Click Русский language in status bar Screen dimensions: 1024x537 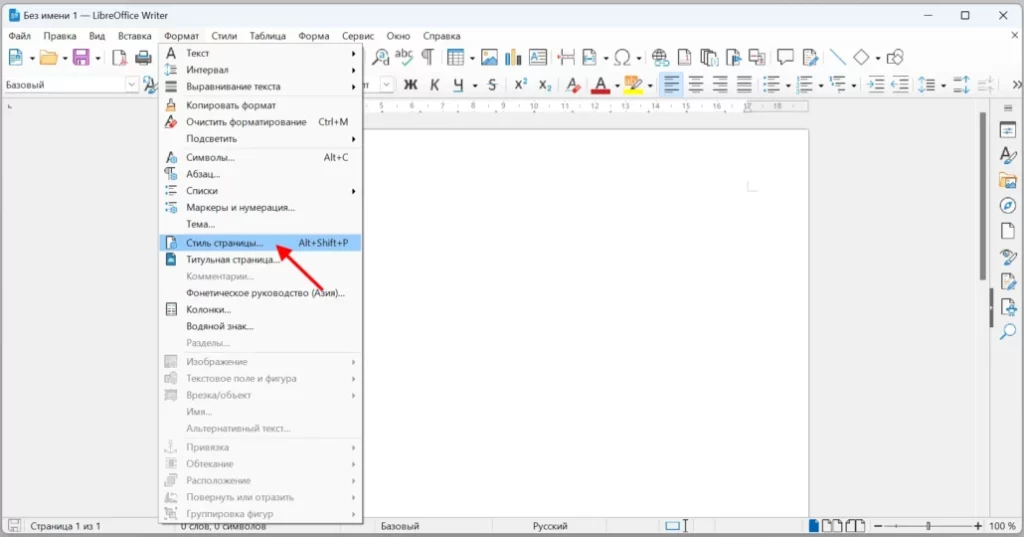[550, 526]
